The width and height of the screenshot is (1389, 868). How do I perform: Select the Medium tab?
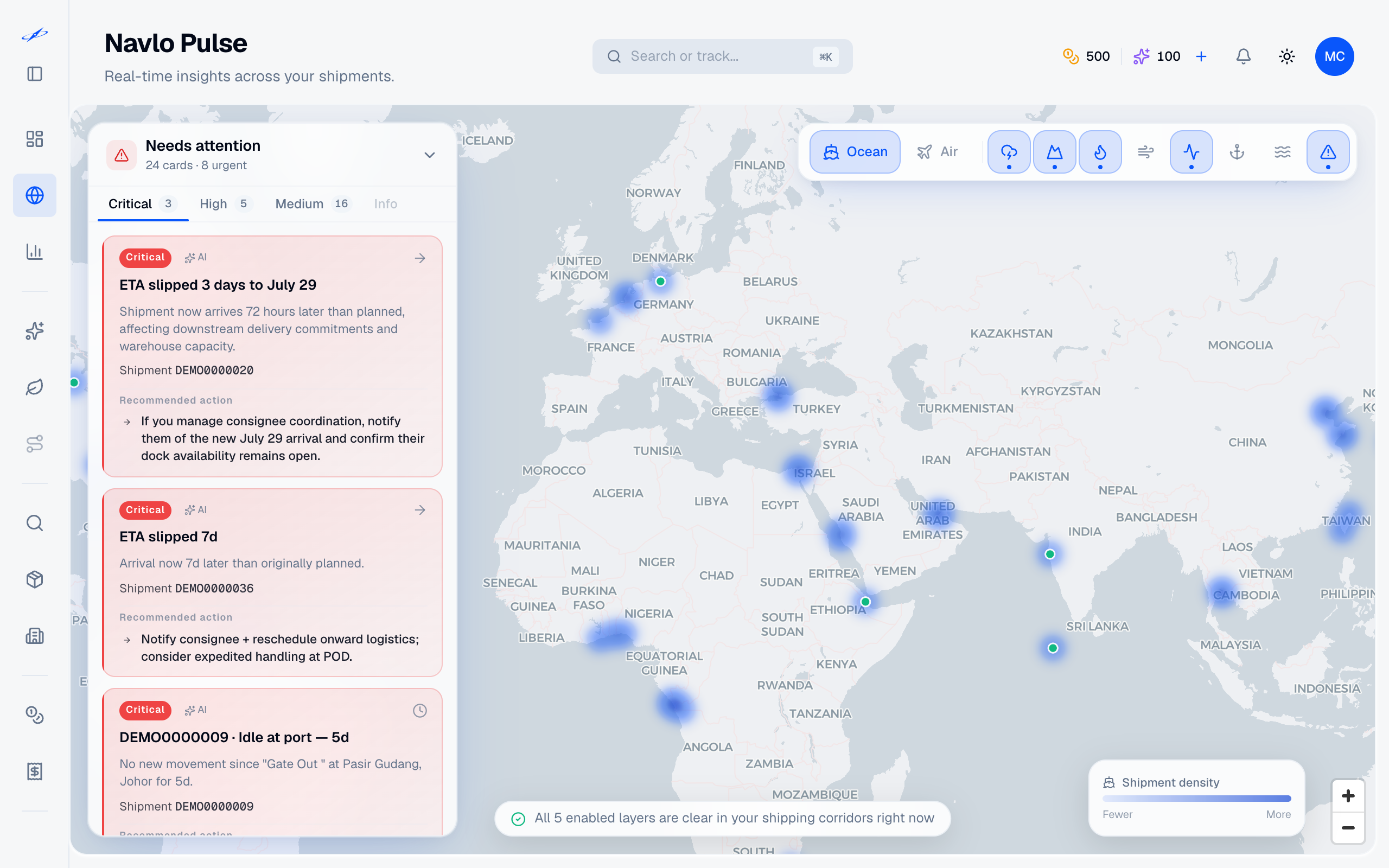pos(313,204)
